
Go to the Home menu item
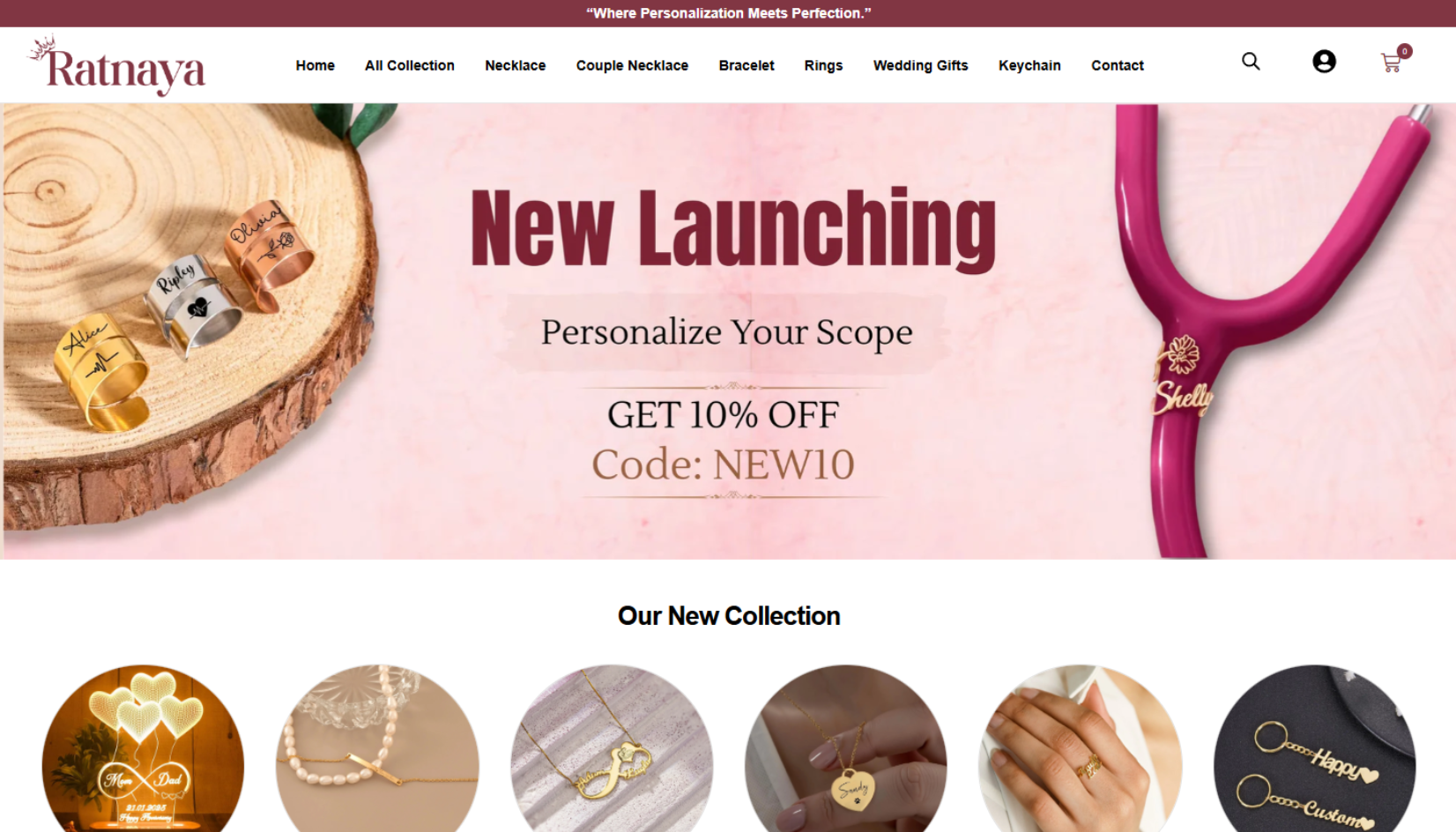[315, 65]
